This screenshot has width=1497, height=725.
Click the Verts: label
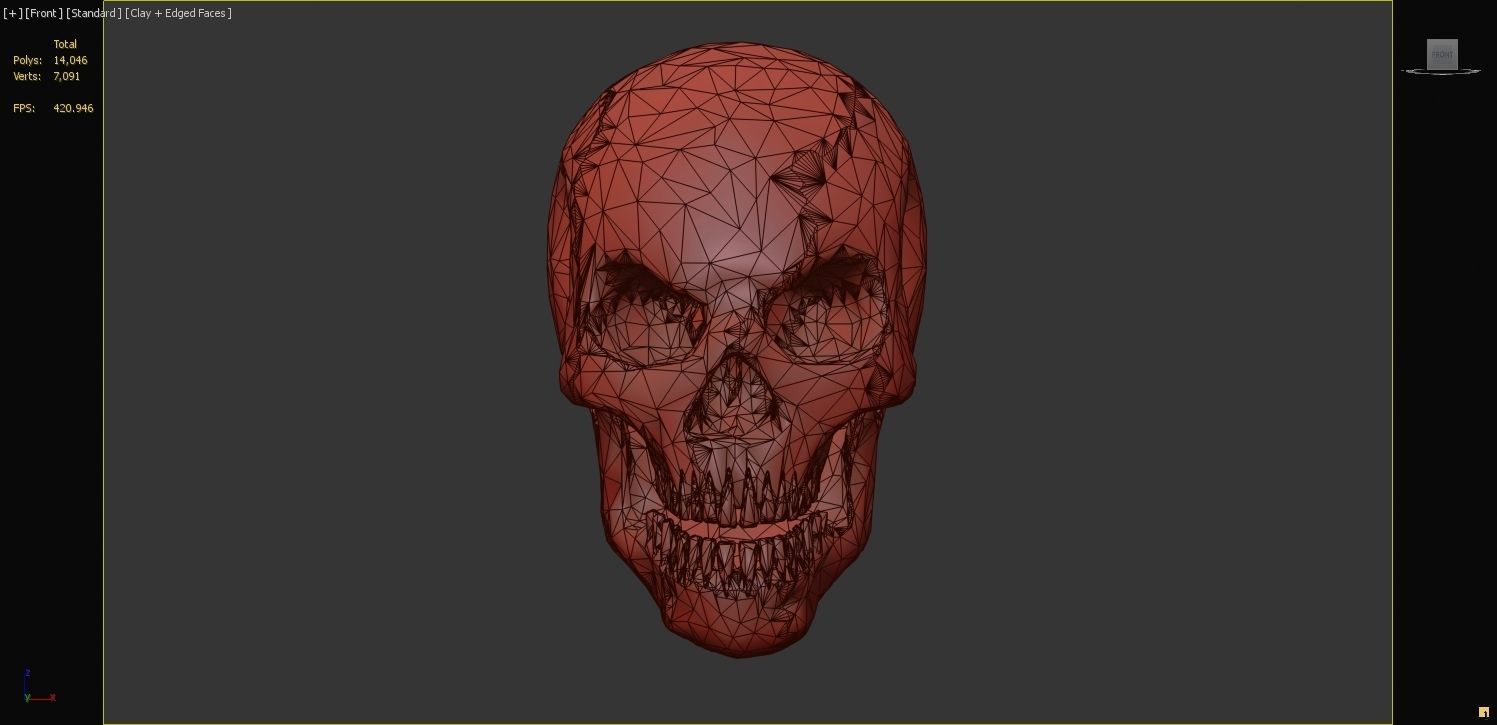click(x=27, y=76)
